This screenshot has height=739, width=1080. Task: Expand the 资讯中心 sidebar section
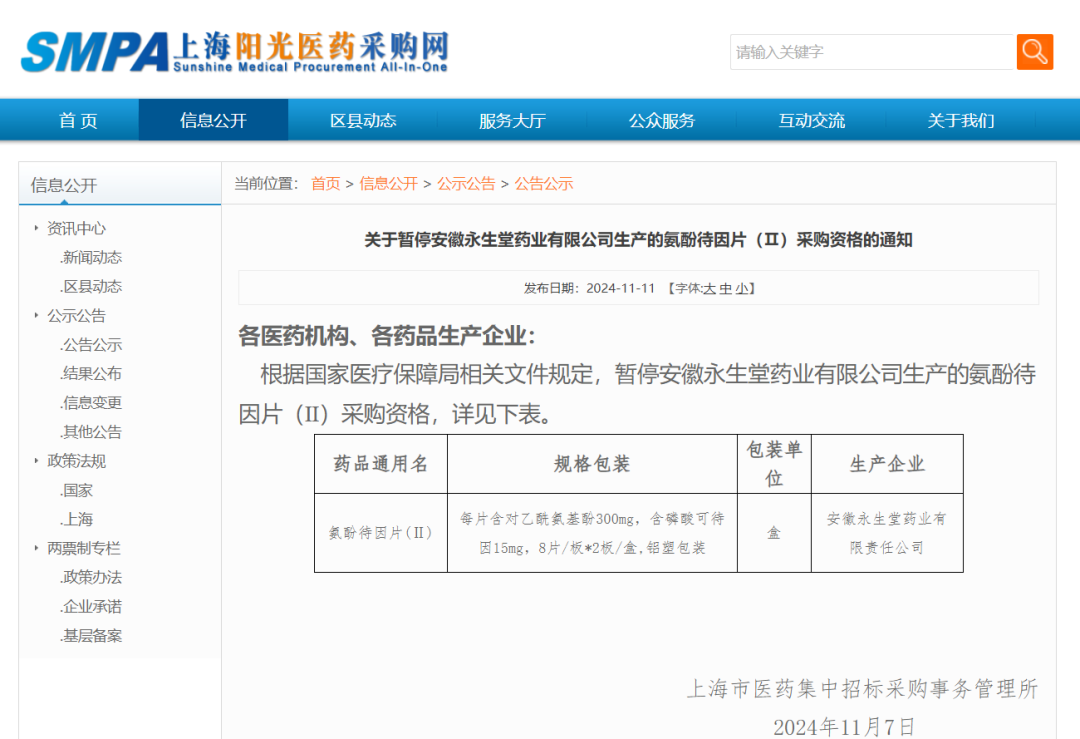pyautogui.click(x=76, y=229)
